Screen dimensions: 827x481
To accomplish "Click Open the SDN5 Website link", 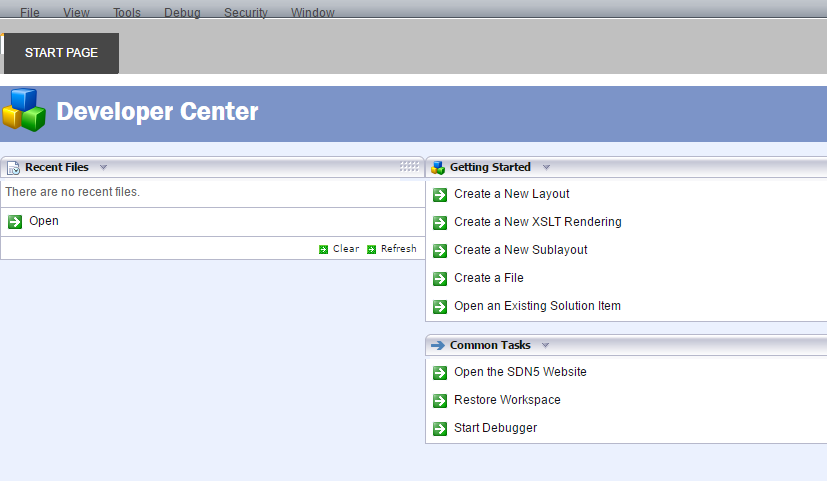I will (x=520, y=372).
